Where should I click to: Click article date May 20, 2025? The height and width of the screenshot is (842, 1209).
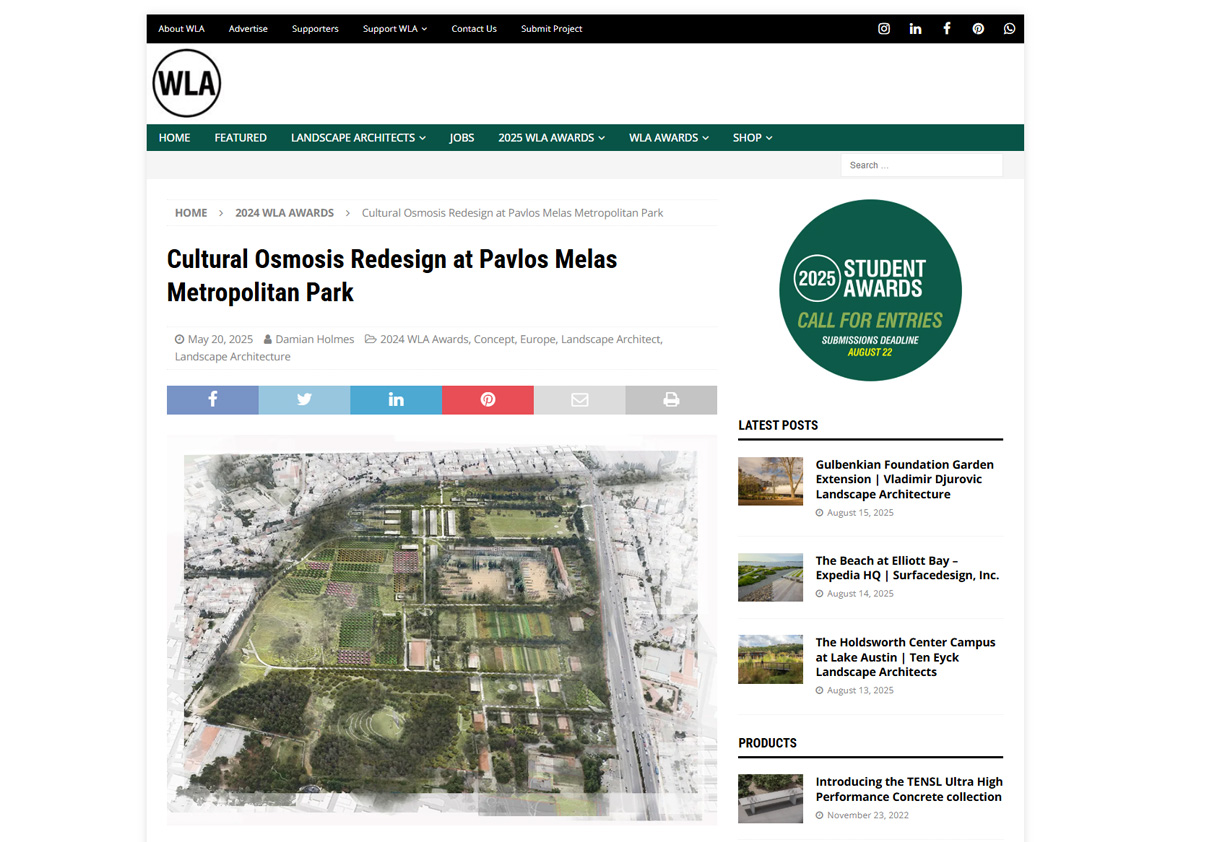220,339
